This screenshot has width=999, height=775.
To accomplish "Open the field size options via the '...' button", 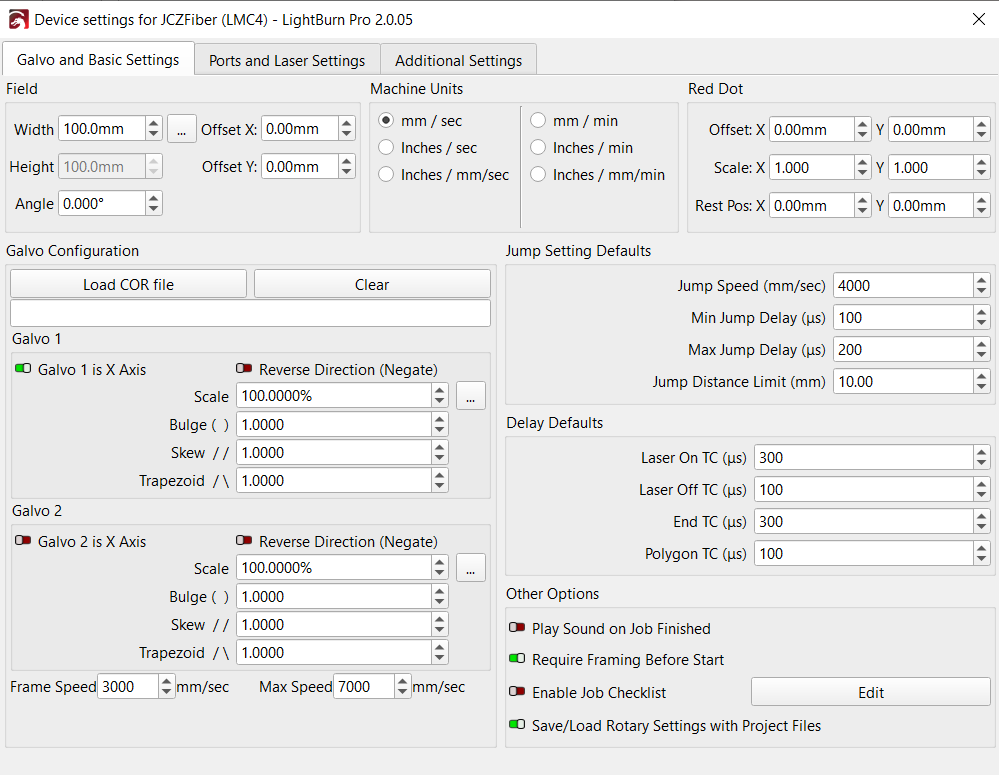I will coord(181,128).
